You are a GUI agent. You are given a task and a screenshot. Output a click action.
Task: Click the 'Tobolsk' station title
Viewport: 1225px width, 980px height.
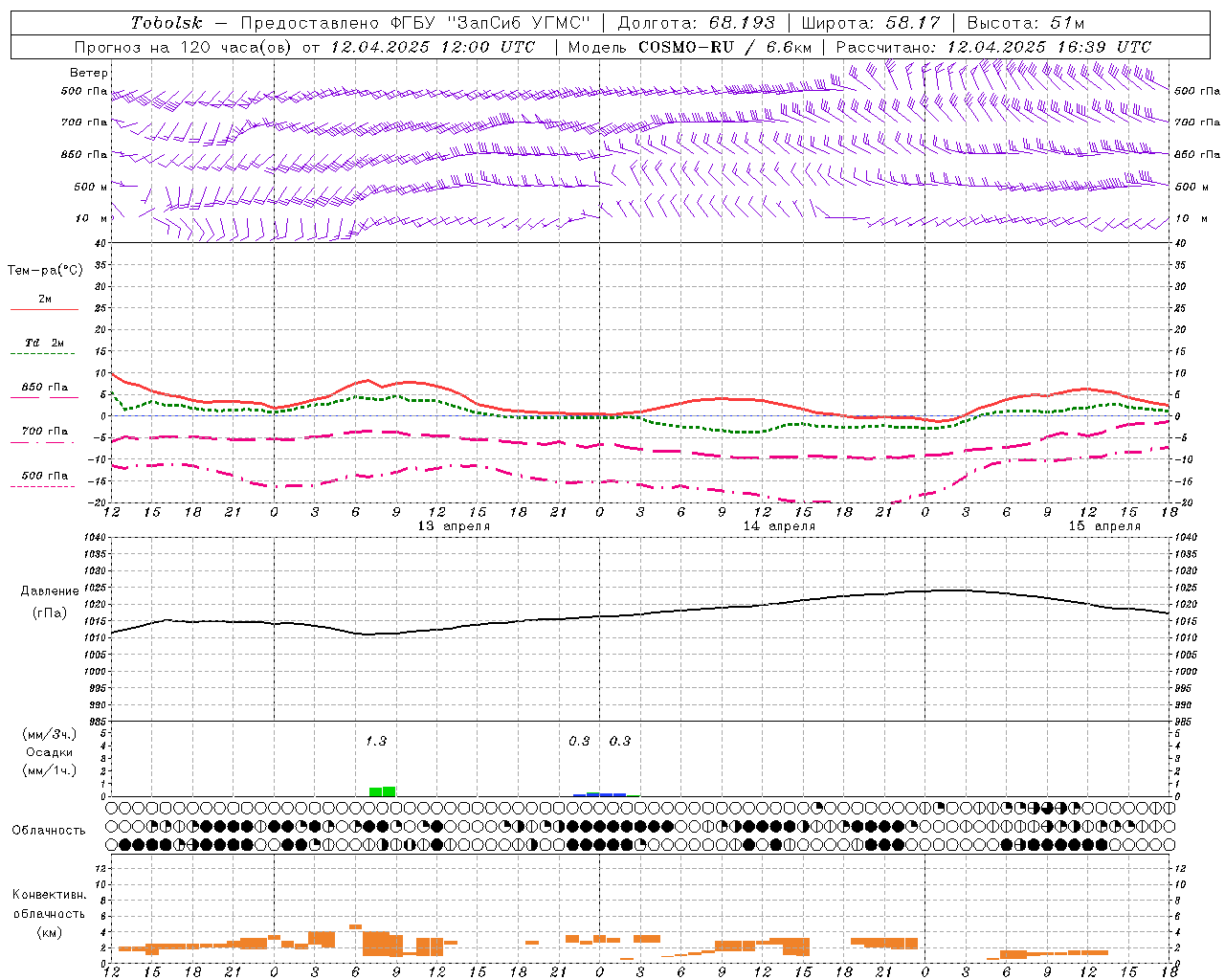[x=167, y=23]
